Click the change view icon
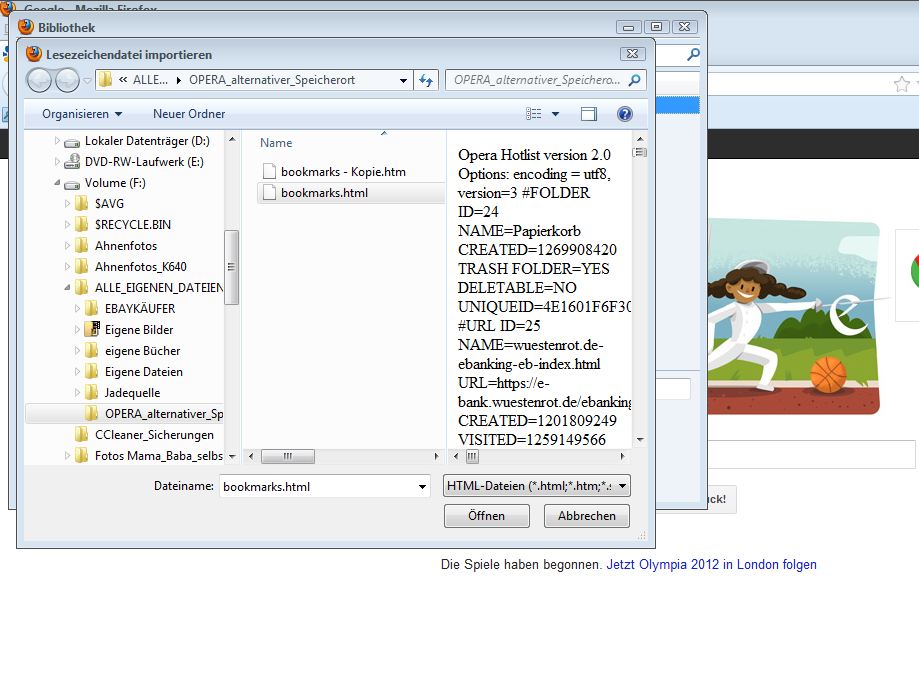The image size is (919, 684). 534,114
